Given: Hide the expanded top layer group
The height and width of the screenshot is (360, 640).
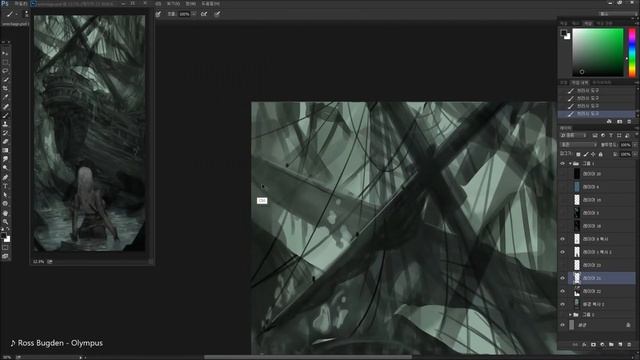Looking at the screenshot, I should [562, 164].
